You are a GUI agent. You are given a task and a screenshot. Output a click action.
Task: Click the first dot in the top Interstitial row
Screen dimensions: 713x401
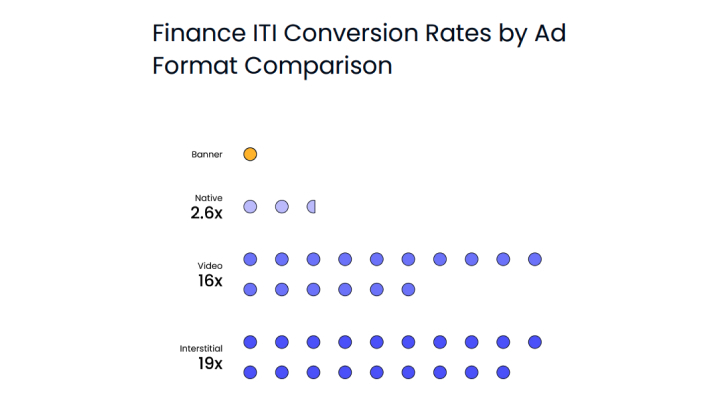250,342
